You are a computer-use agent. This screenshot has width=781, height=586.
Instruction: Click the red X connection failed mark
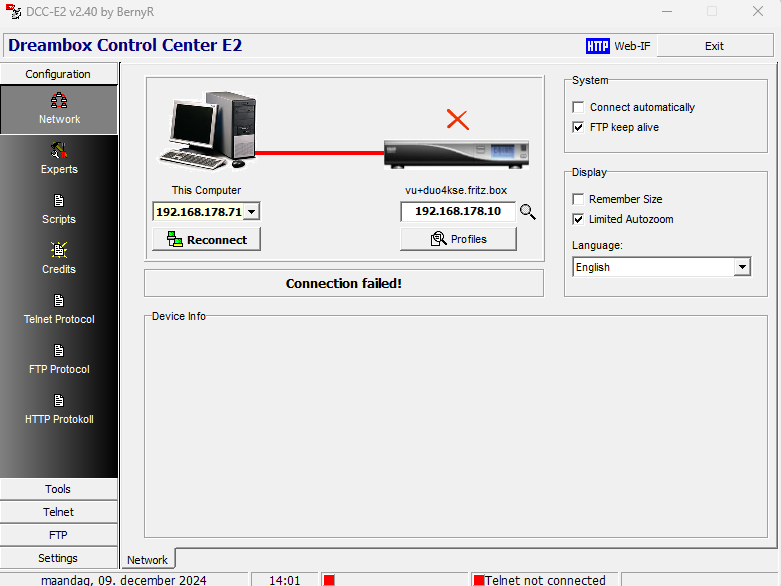(457, 119)
